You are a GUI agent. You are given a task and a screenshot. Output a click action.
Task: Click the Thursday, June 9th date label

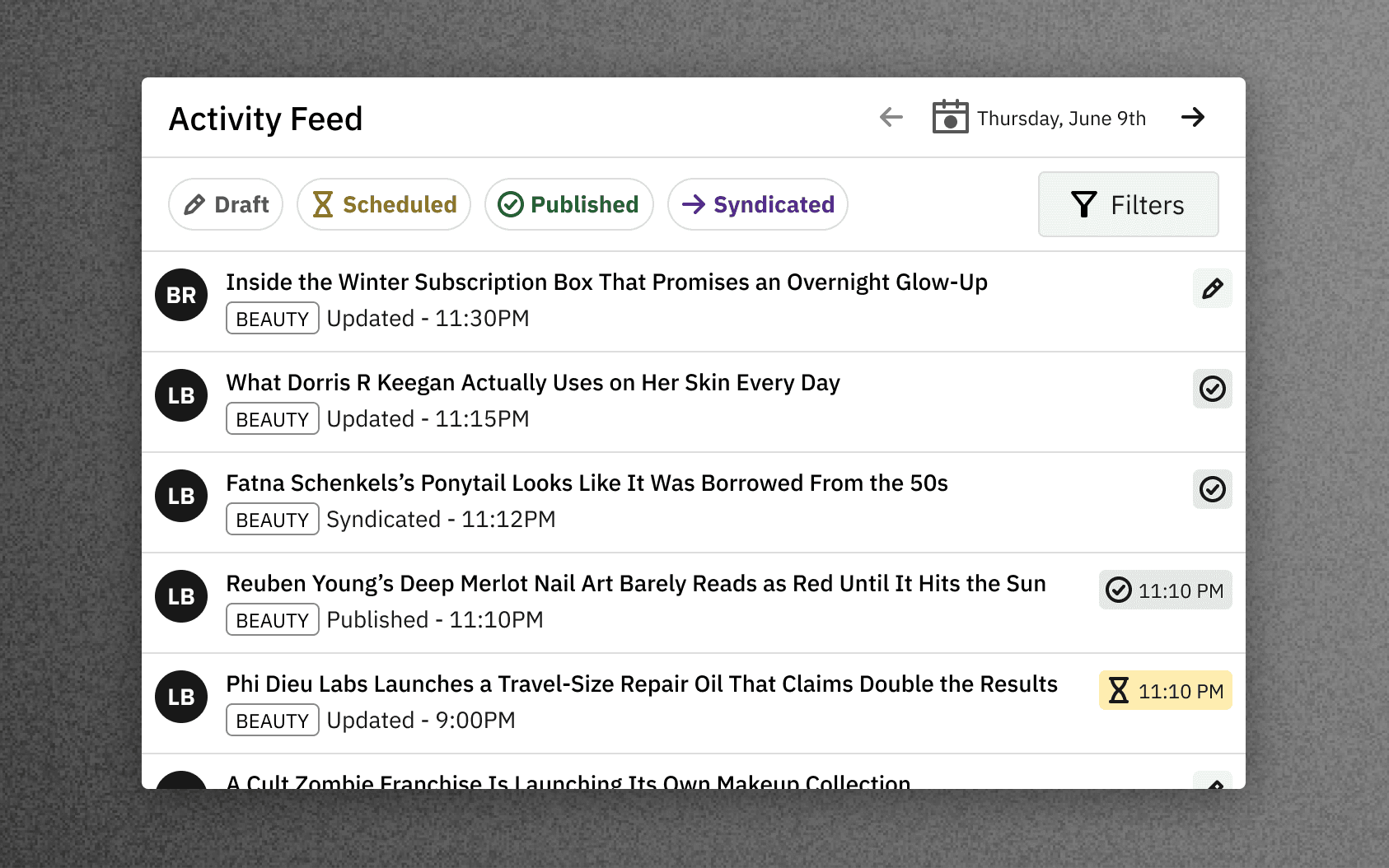1061,119
